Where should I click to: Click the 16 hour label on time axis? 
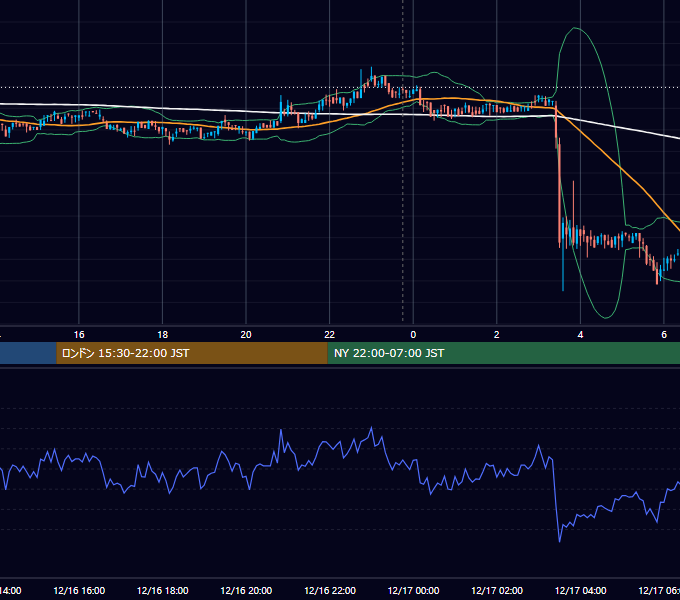coord(79,335)
